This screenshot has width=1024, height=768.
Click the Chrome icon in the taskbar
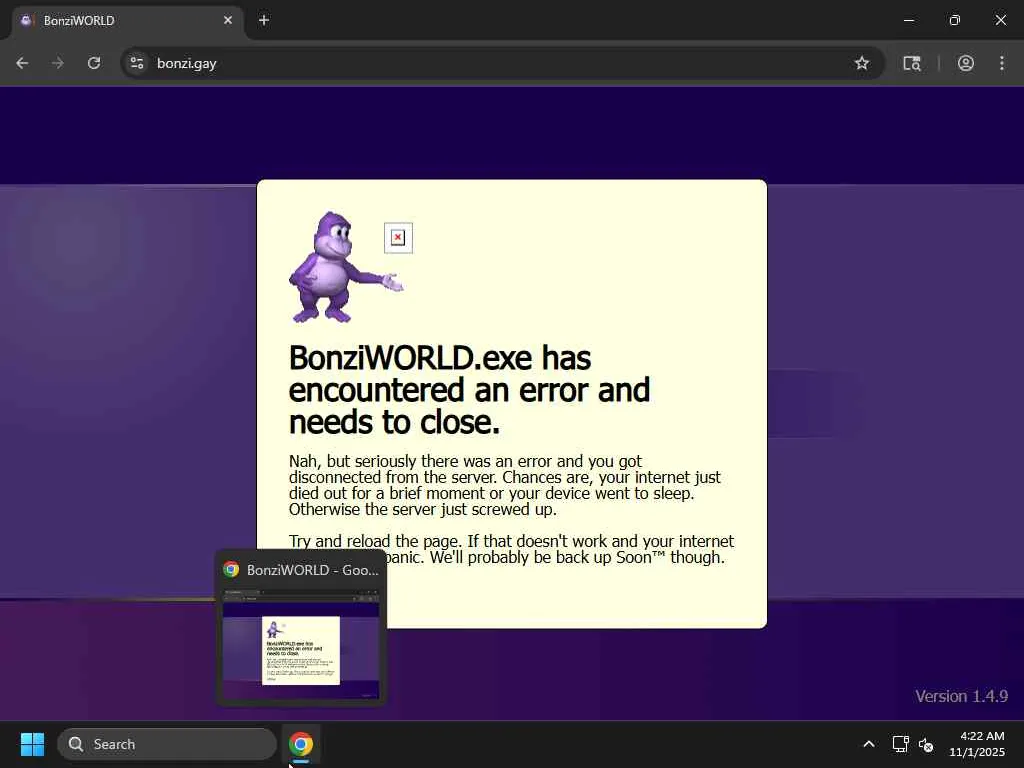(301, 744)
